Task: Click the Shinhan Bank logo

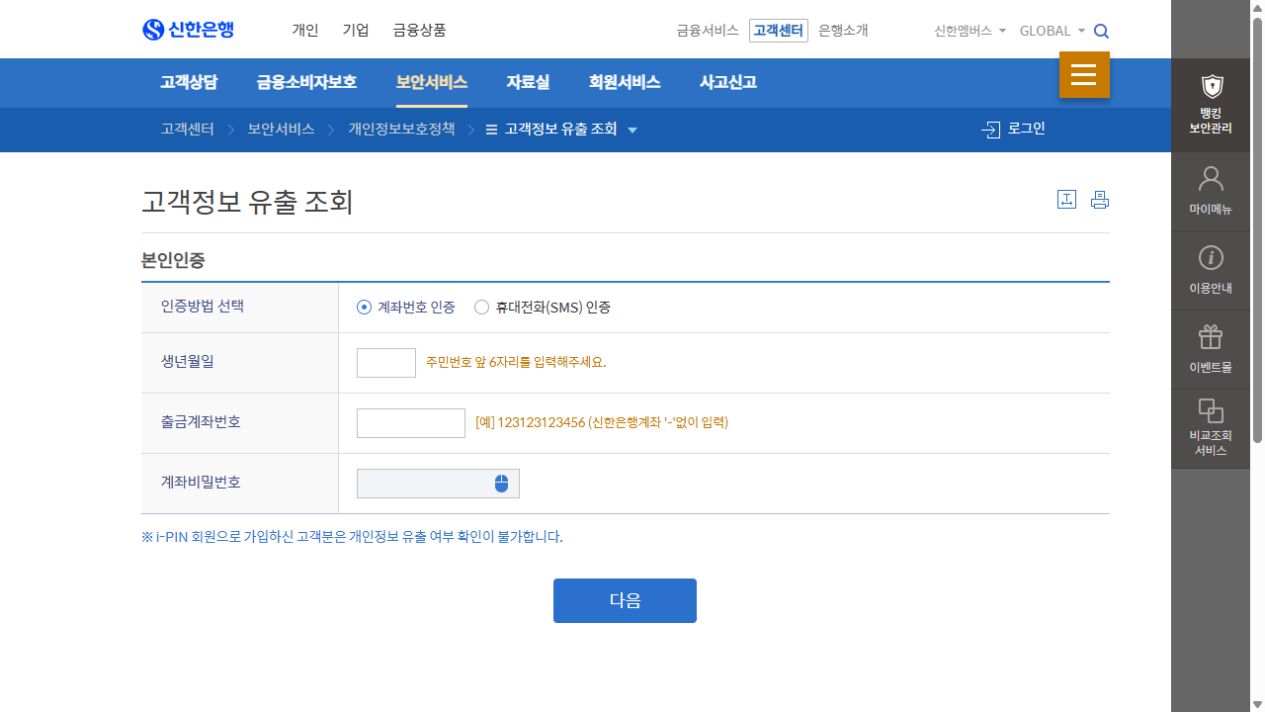Action: 188,30
